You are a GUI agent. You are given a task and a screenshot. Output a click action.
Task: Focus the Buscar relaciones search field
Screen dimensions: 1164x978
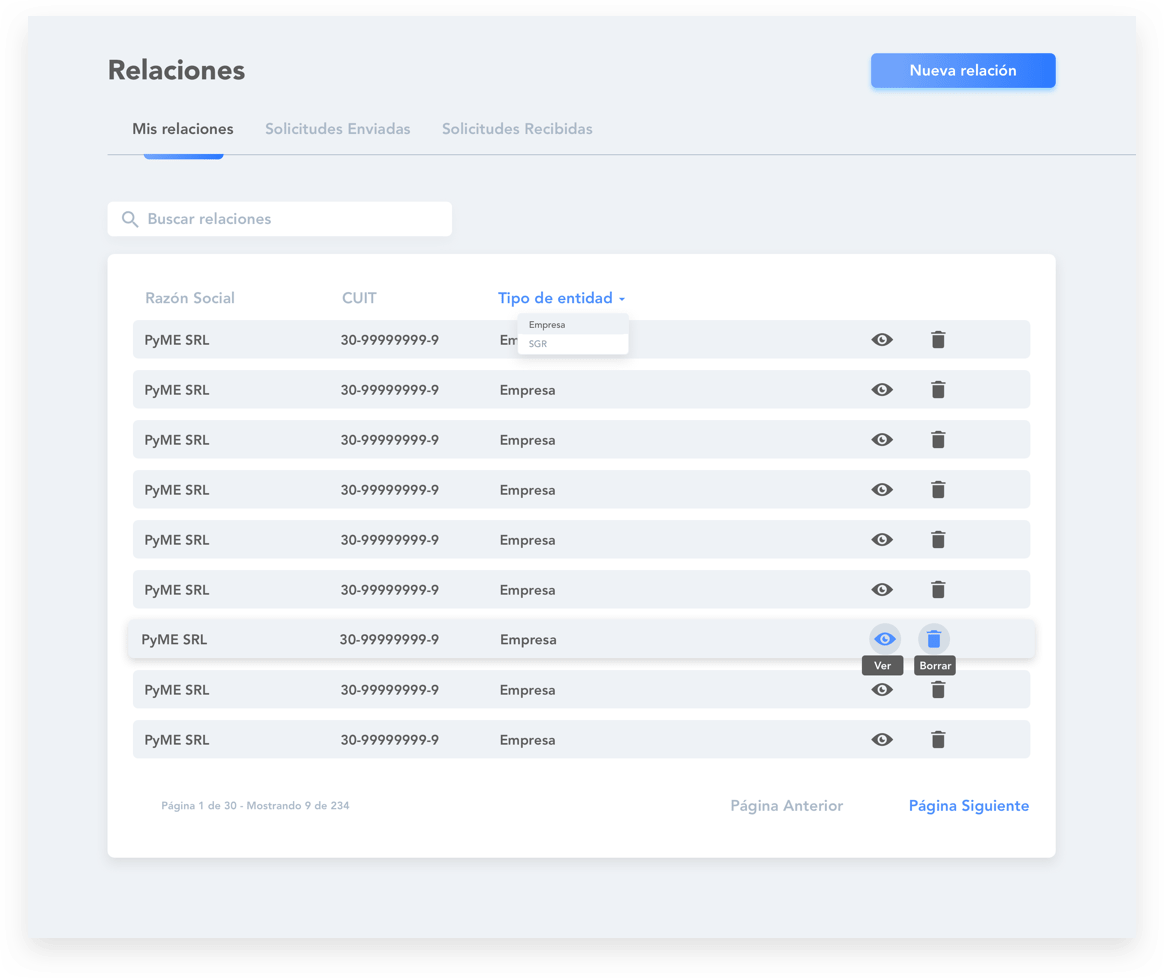point(290,219)
